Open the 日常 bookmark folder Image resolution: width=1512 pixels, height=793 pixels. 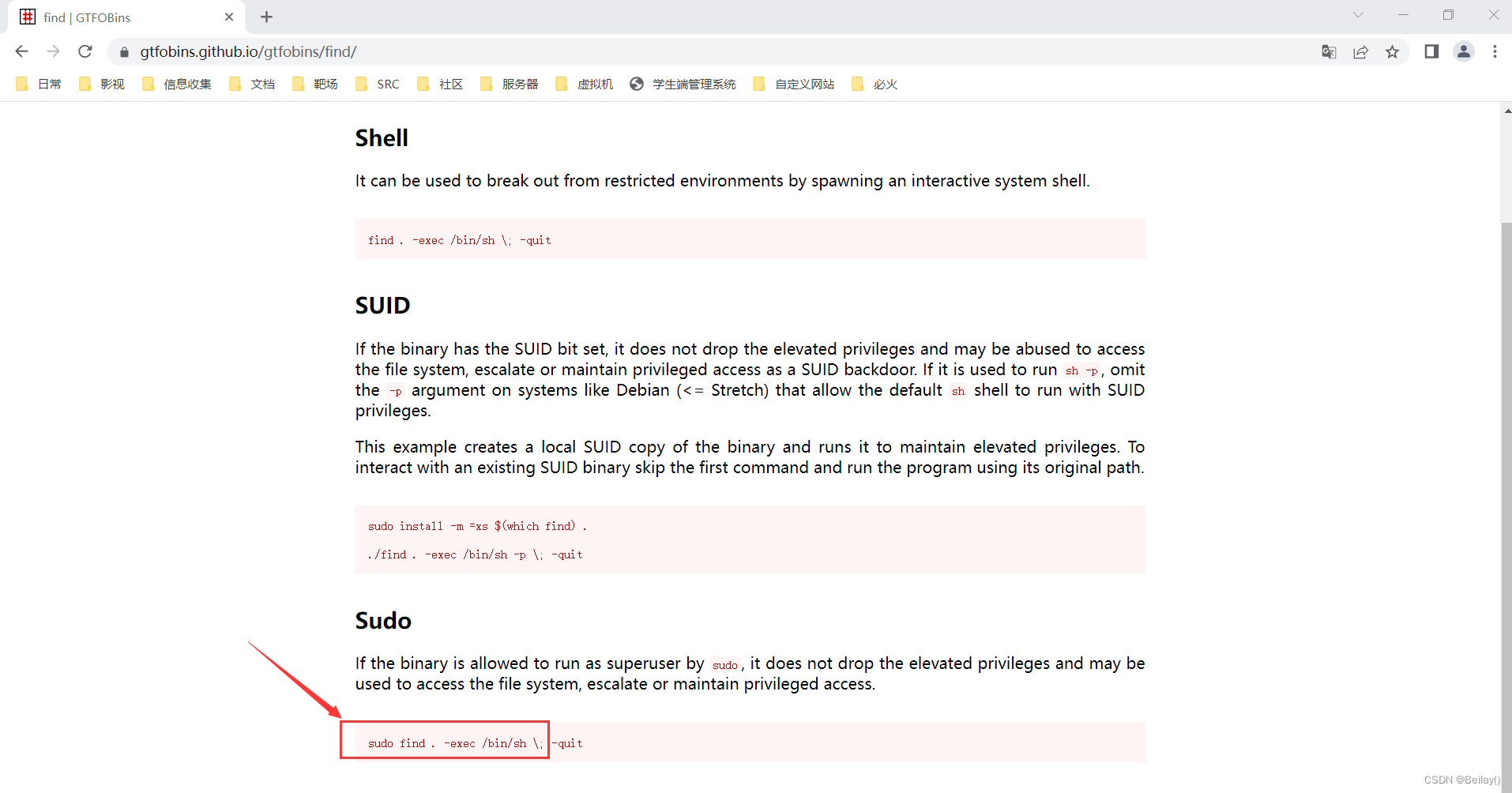click(39, 84)
